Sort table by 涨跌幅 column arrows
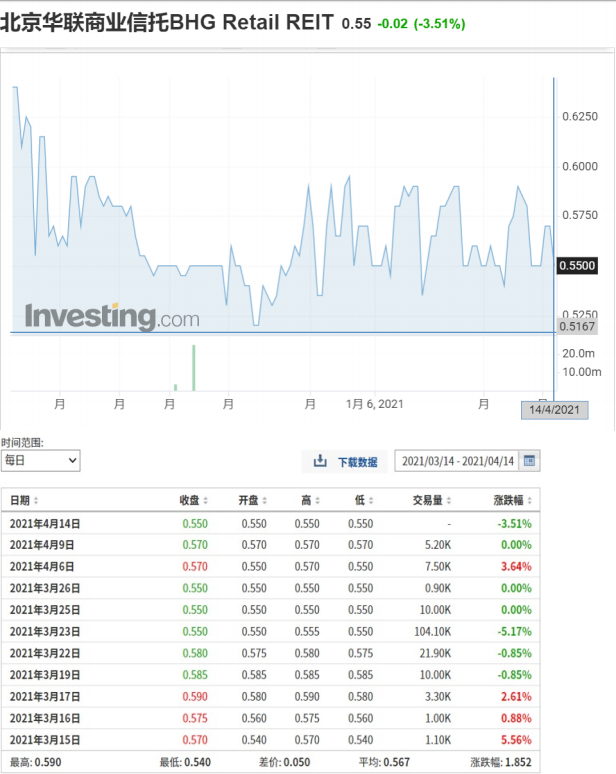Image resolution: width=616 pixels, height=774 pixels. pyautogui.click(x=529, y=501)
